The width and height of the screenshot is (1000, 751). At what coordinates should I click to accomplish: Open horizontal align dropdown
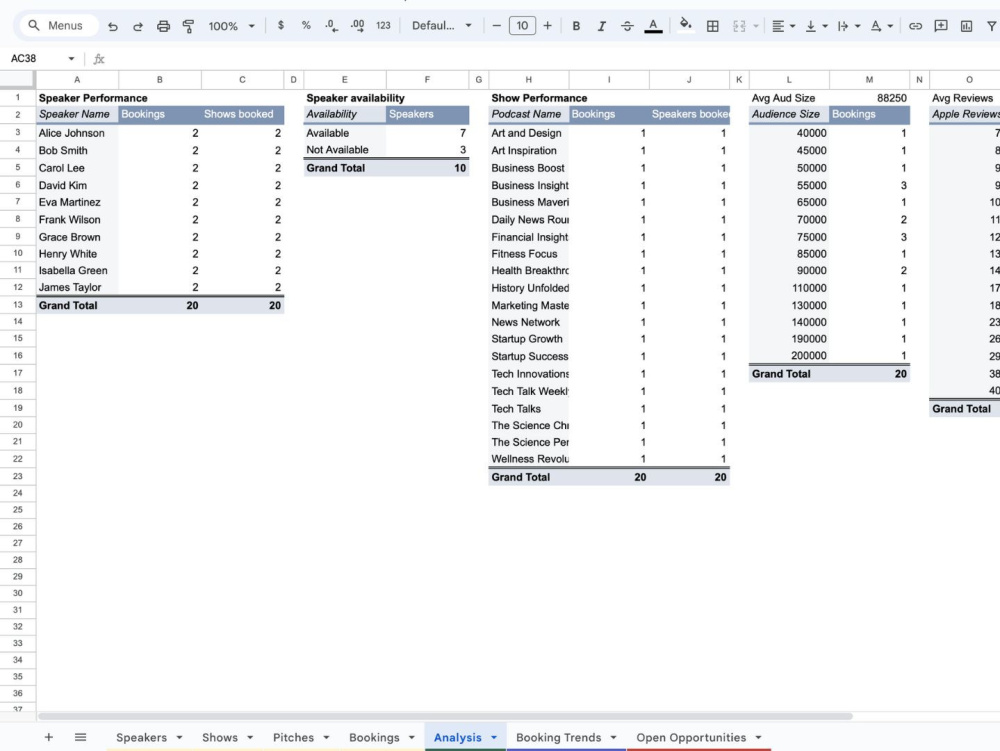(783, 26)
